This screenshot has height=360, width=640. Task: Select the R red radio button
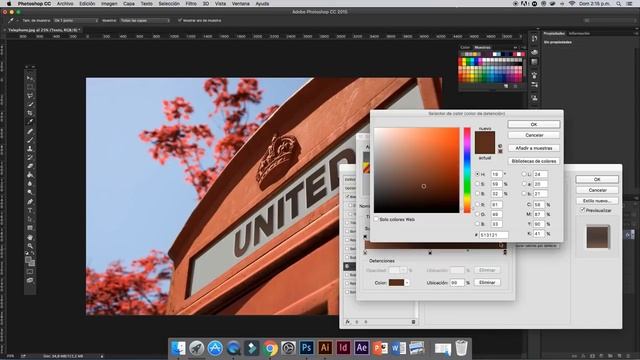[x=477, y=204]
